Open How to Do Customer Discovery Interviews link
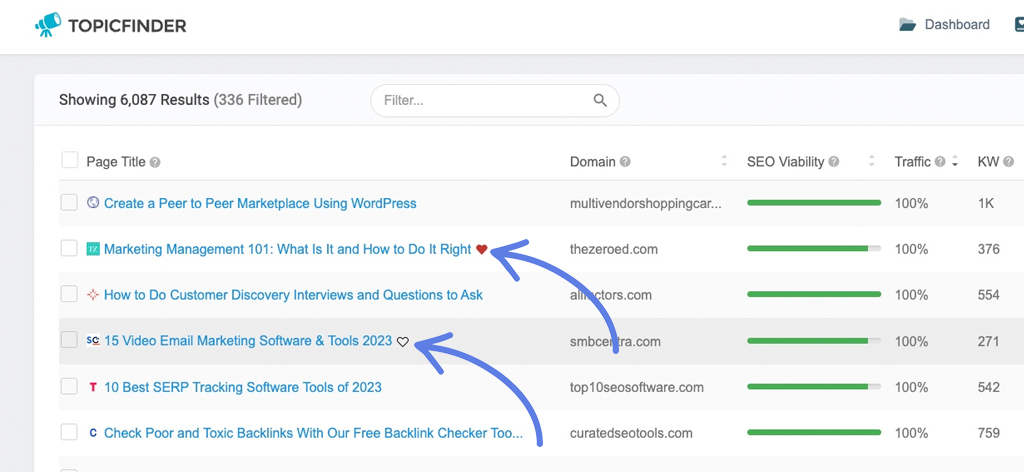 tap(293, 295)
